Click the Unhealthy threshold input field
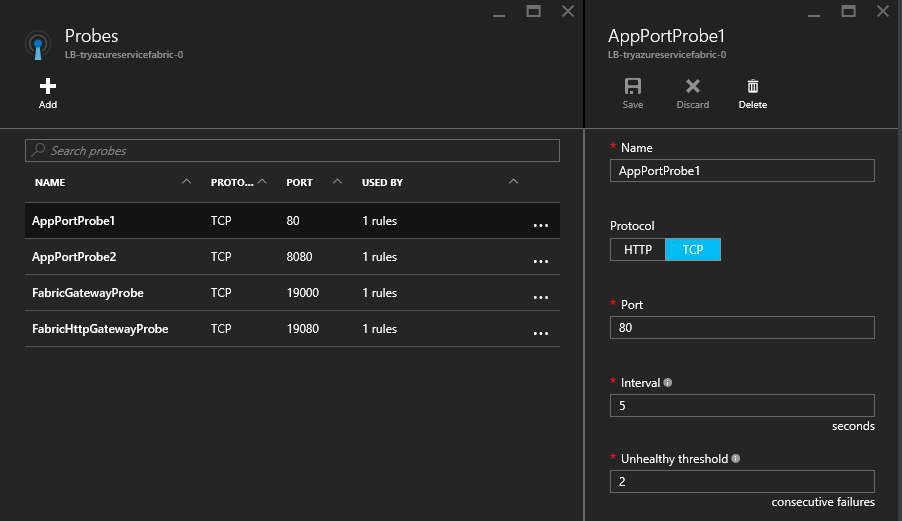 tap(742, 481)
